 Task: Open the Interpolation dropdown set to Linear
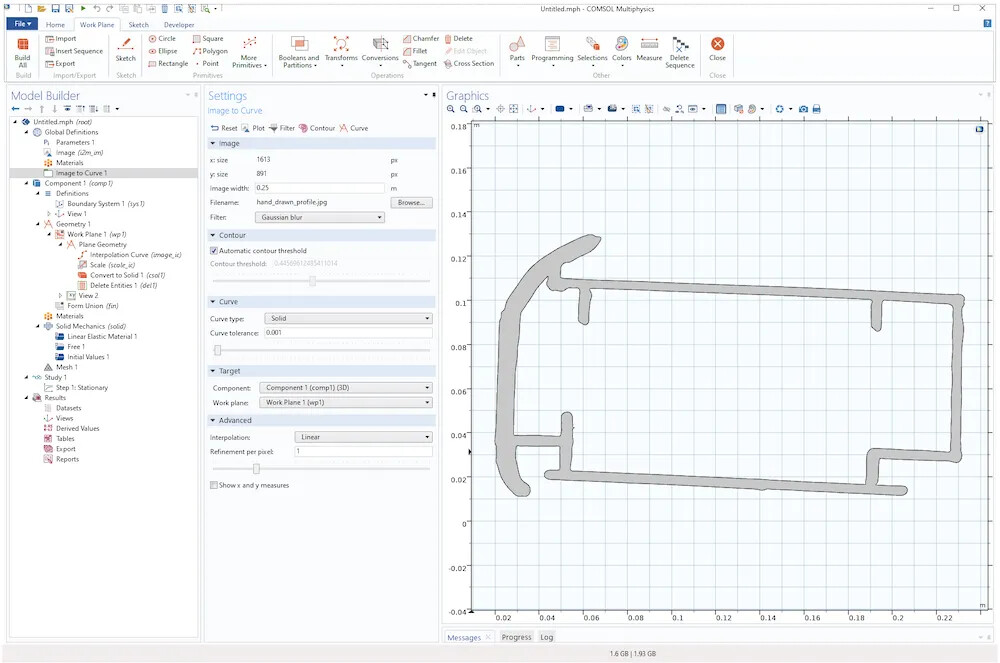[363, 437]
